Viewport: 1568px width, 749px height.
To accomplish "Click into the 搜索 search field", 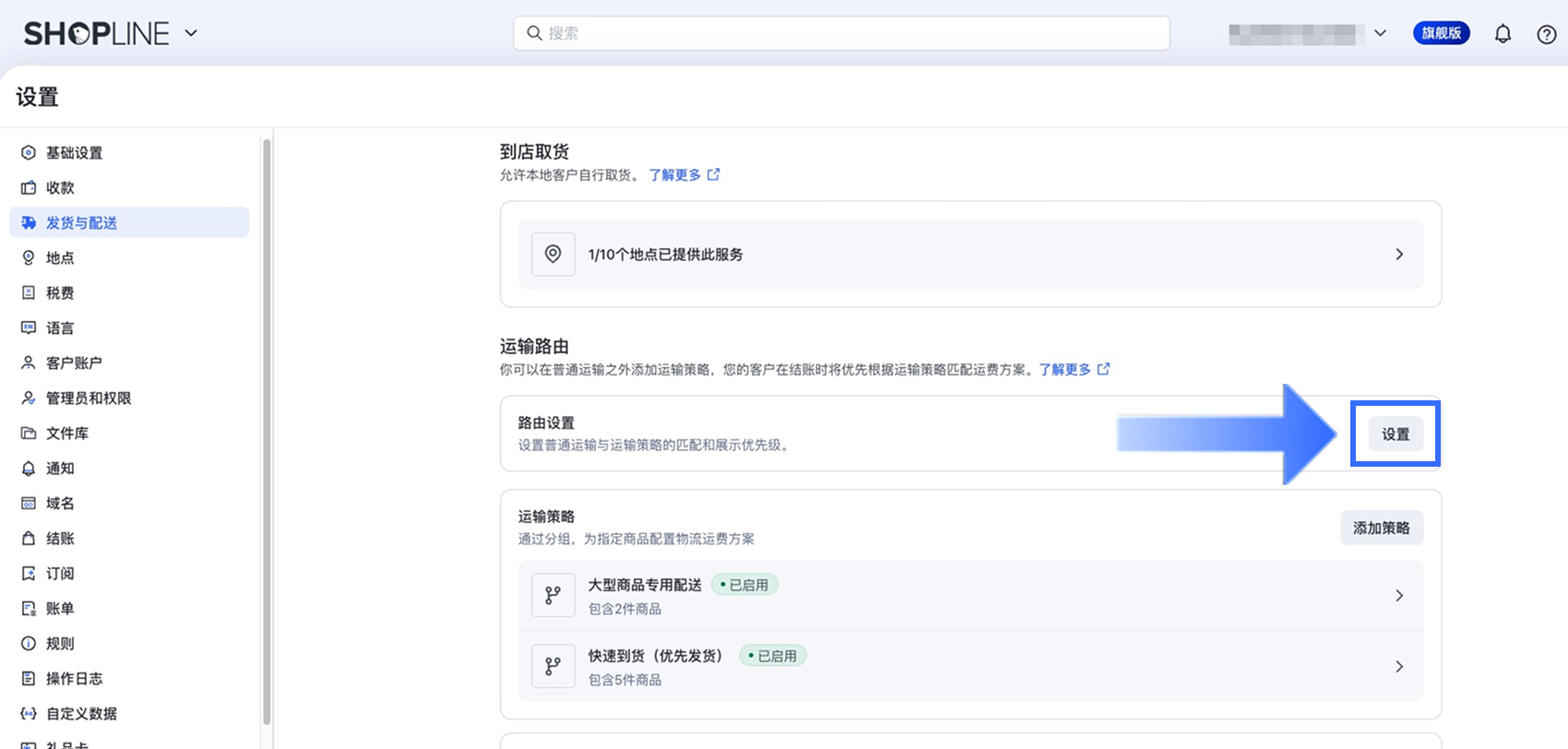I will pyautogui.click(x=841, y=33).
